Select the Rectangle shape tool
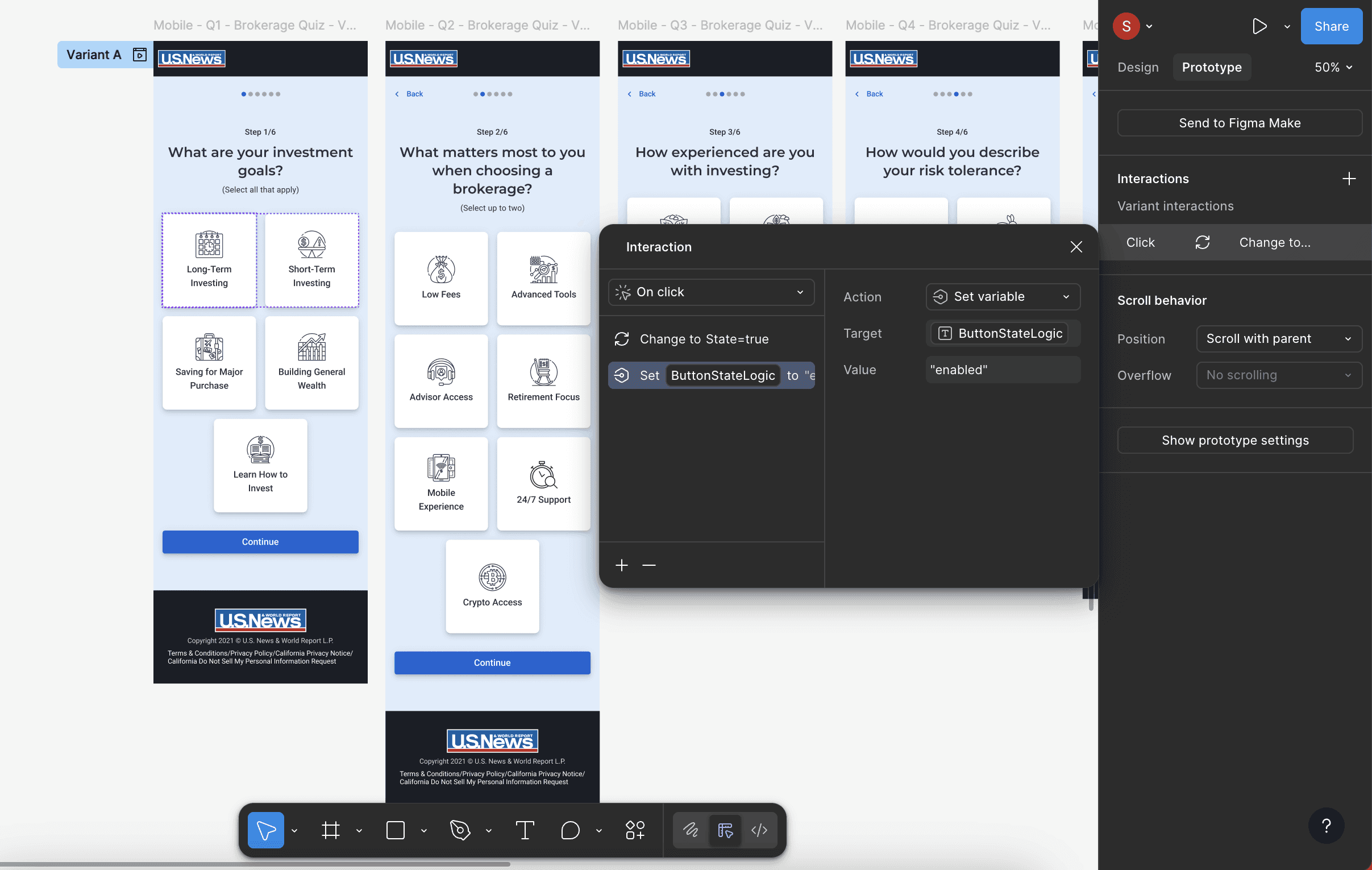Image resolution: width=1372 pixels, height=870 pixels. pos(396,830)
